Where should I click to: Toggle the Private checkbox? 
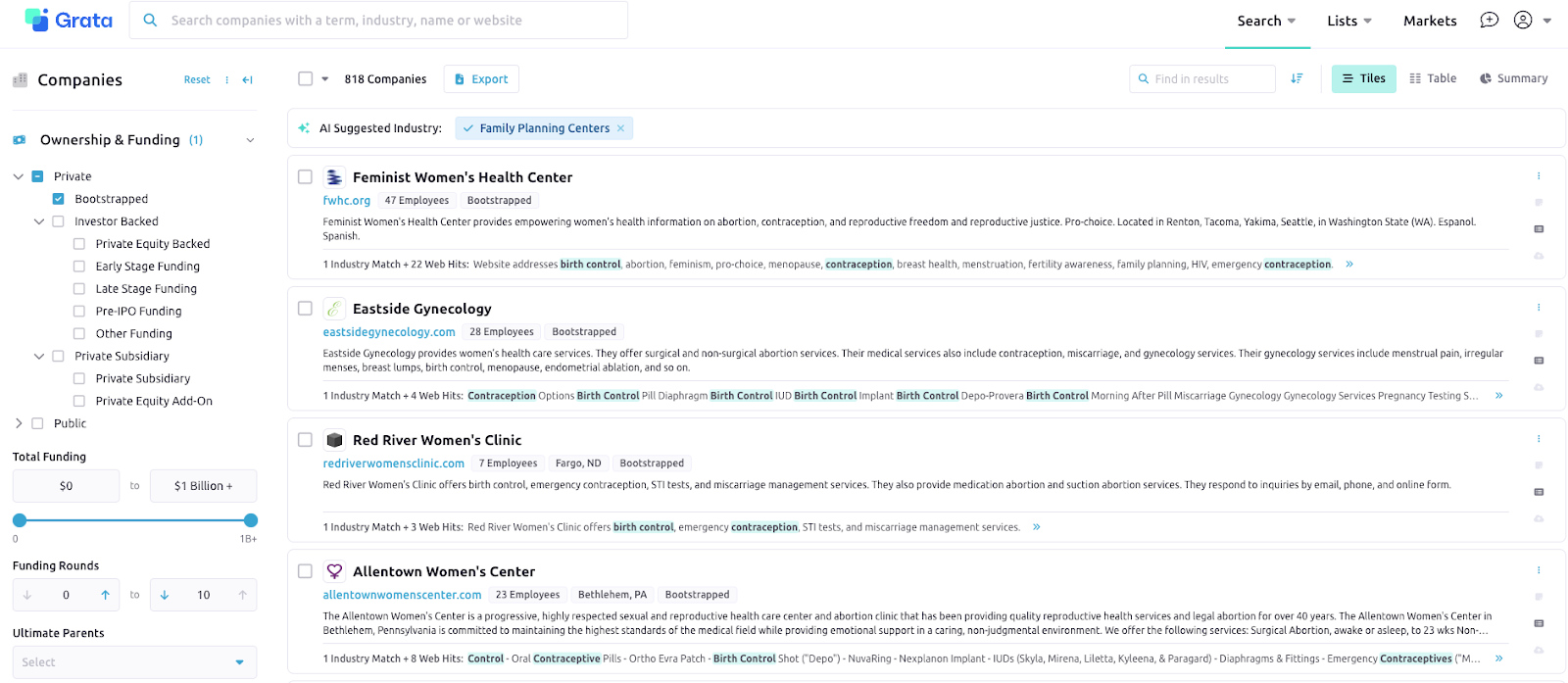(x=37, y=176)
